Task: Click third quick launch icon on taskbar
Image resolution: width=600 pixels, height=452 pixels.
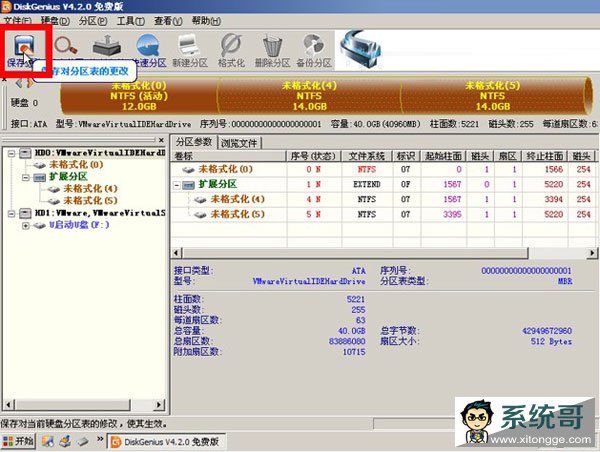Action: click(x=83, y=442)
